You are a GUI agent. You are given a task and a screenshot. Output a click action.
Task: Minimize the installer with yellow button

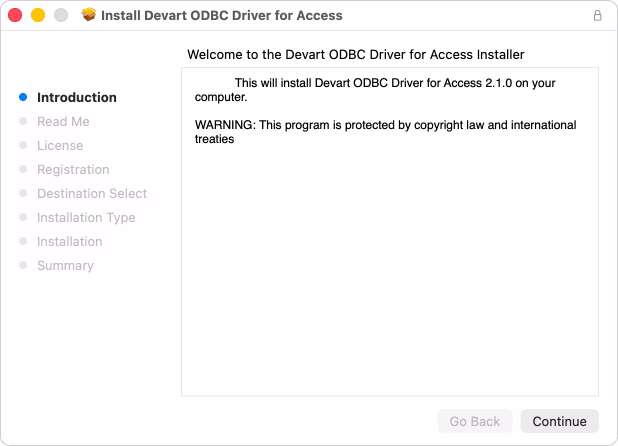(x=38, y=15)
